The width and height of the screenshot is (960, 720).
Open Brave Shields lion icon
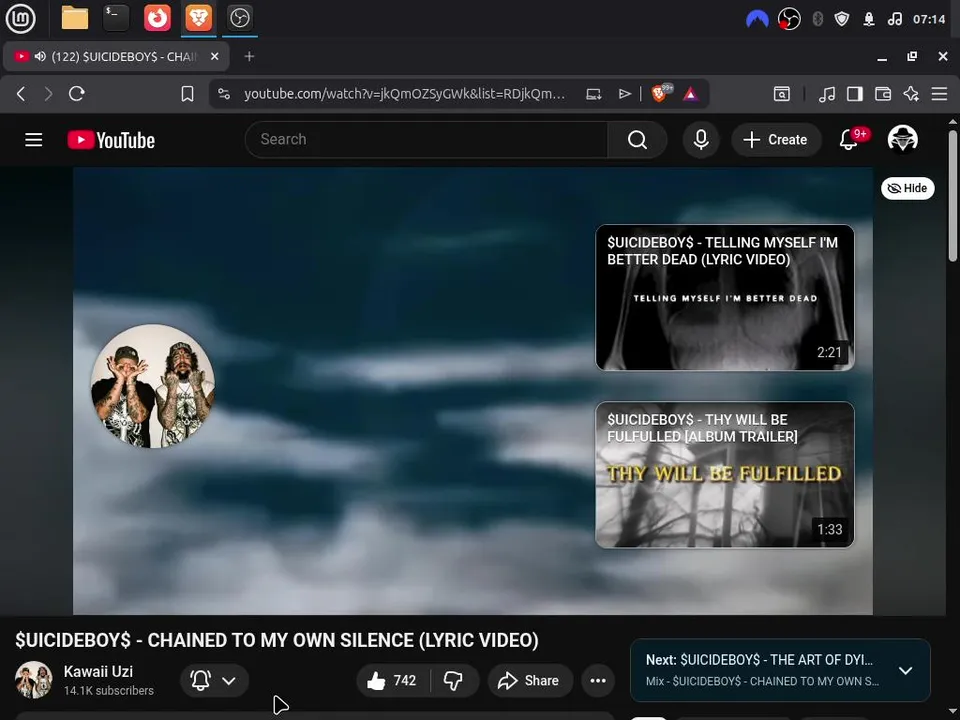[x=661, y=93]
